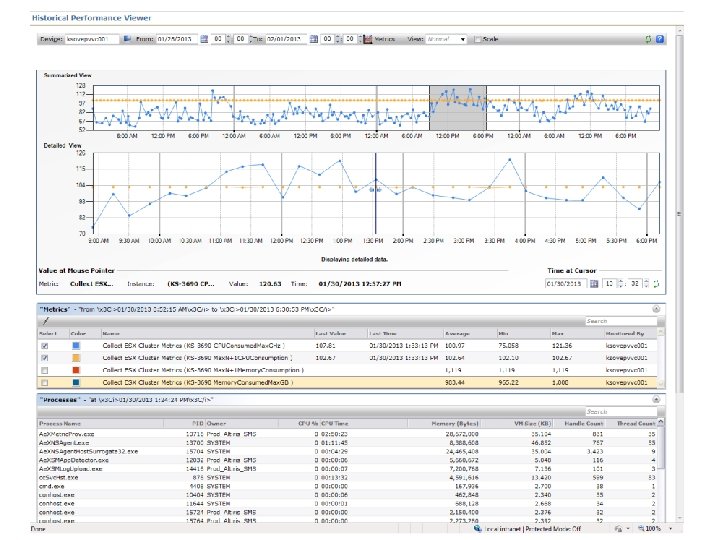Open the blue help icon
Viewport: 720px width, 540px height.
click(x=659, y=39)
